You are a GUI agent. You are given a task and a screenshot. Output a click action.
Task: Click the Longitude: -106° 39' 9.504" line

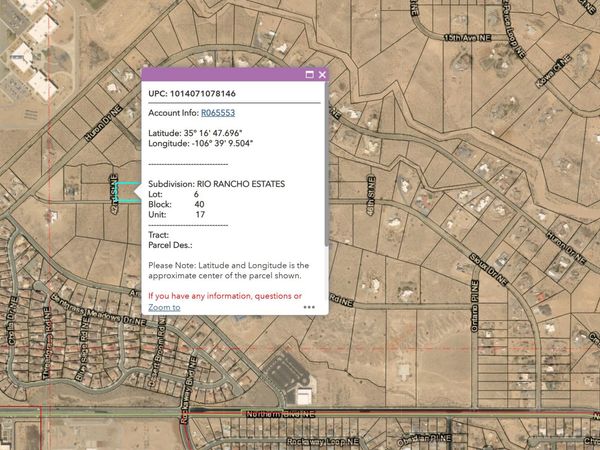(x=201, y=143)
